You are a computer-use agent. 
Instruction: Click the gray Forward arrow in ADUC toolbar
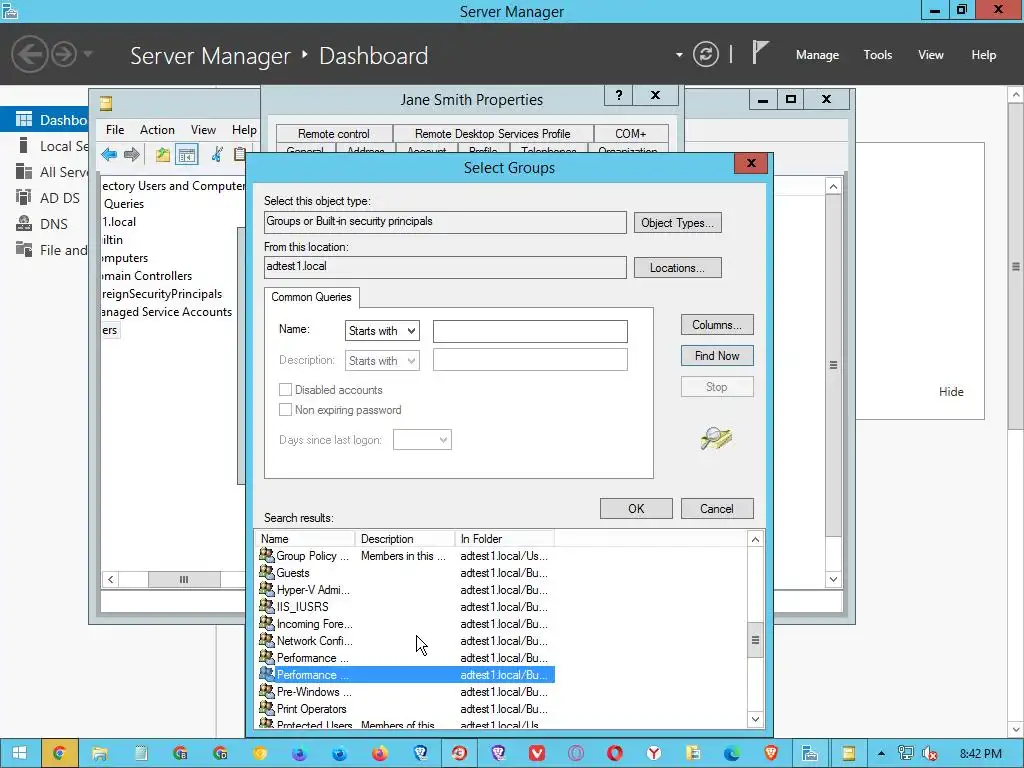pyautogui.click(x=132, y=155)
